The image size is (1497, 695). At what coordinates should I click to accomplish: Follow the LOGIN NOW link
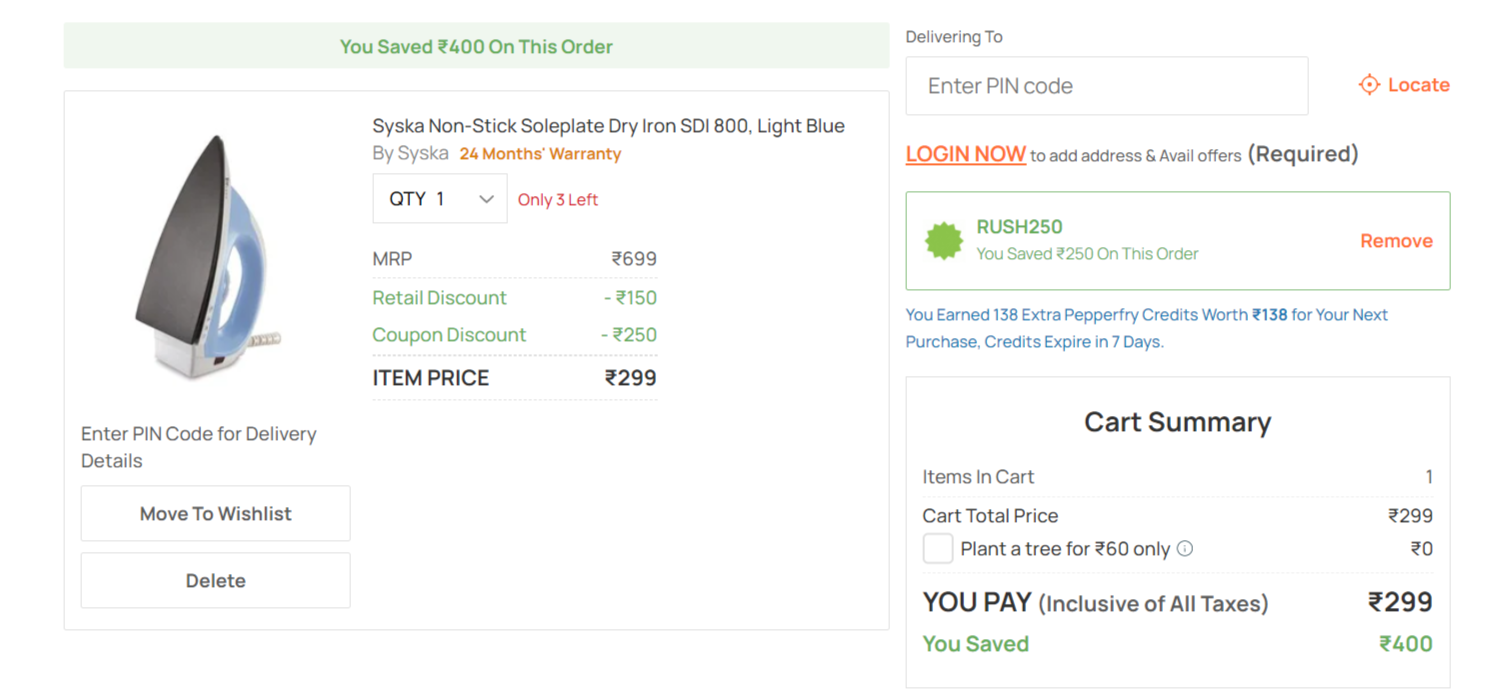966,154
